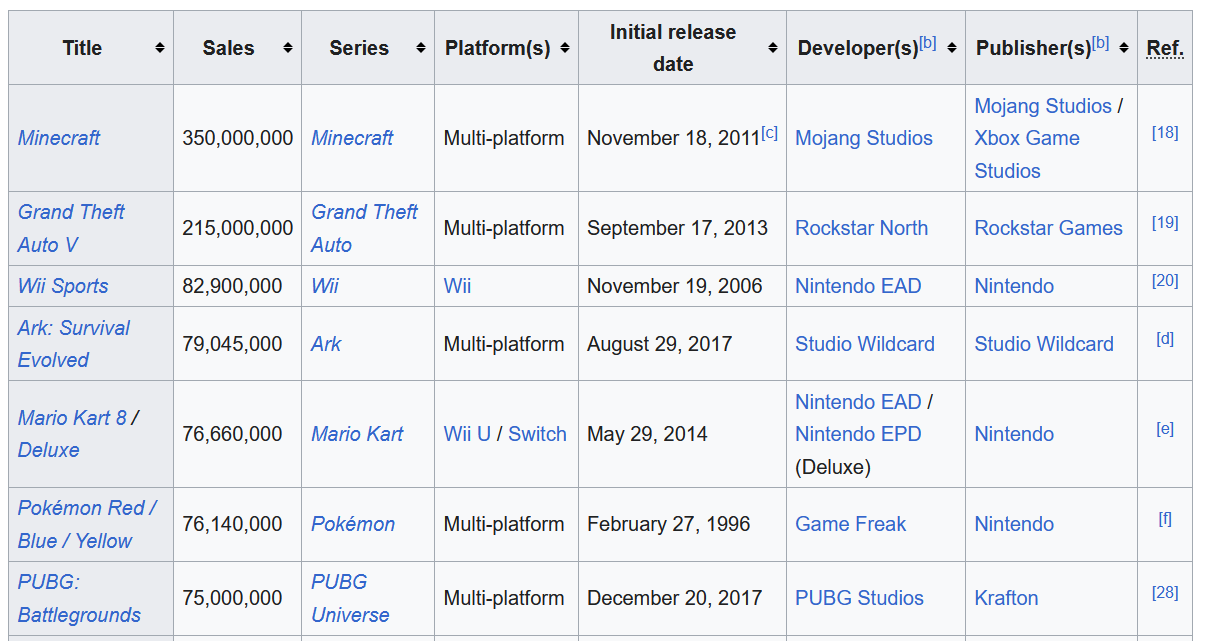Open Nintendo EPD developer link
1207x641 pixels.
[858, 434]
